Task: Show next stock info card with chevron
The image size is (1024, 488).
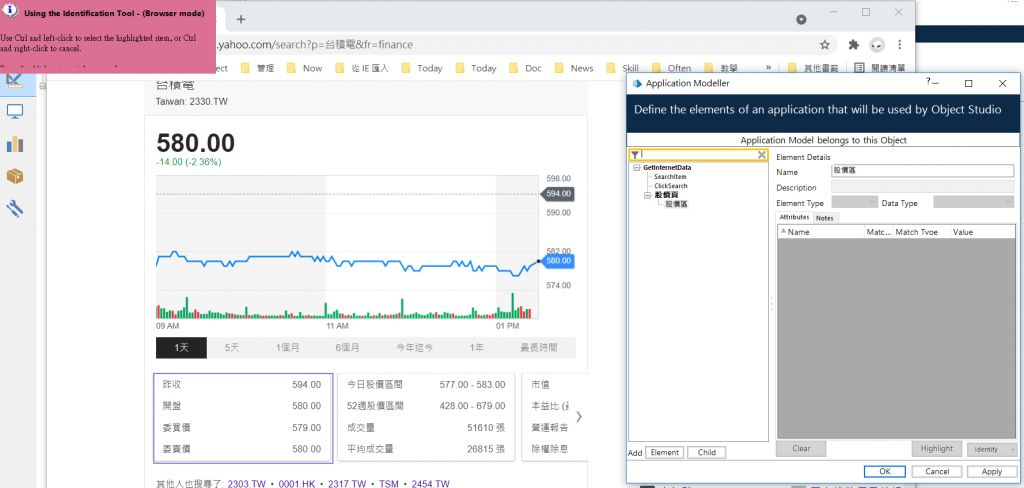Action: [579, 417]
